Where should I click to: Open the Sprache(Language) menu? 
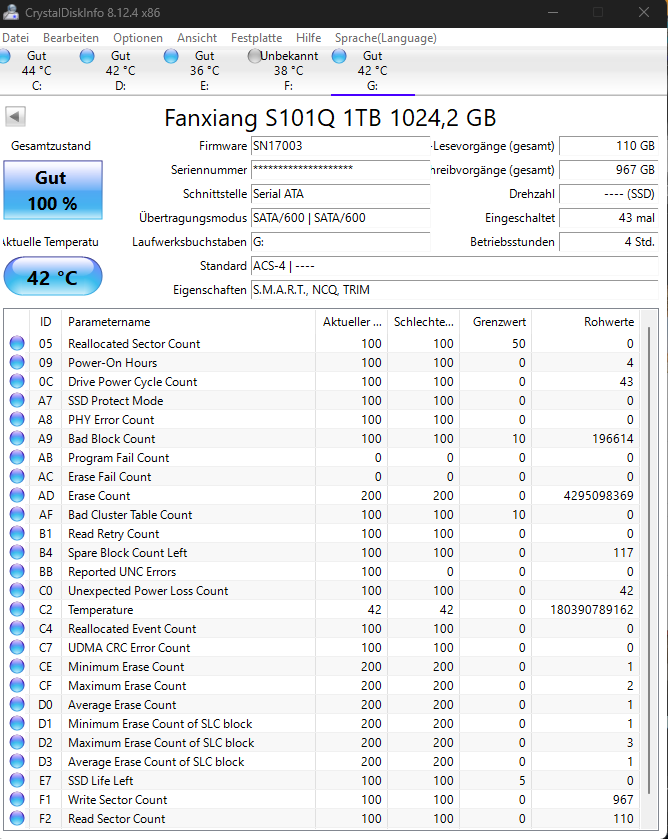click(x=385, y=38)
